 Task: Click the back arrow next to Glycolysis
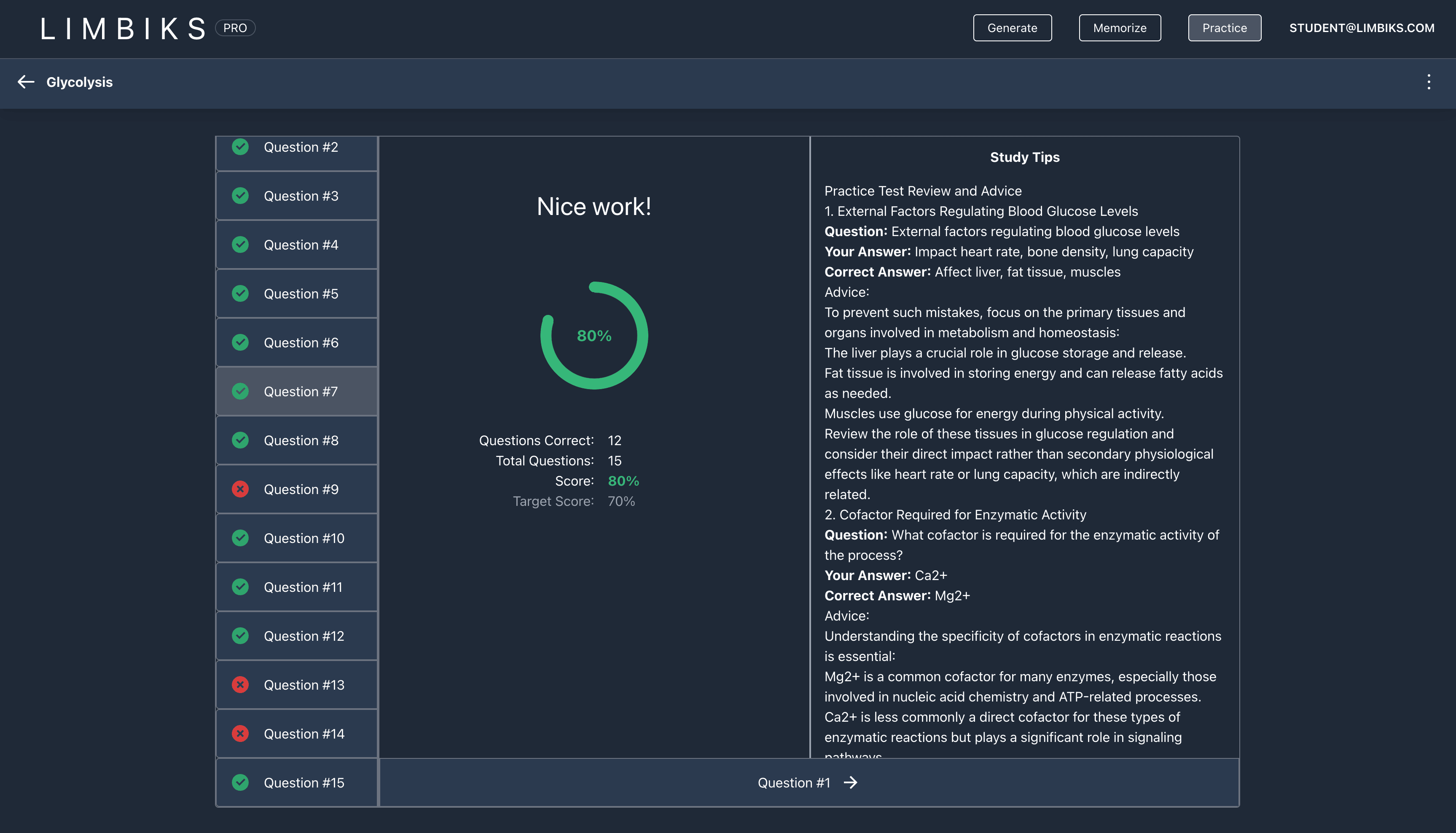click(x=26, y=82)
